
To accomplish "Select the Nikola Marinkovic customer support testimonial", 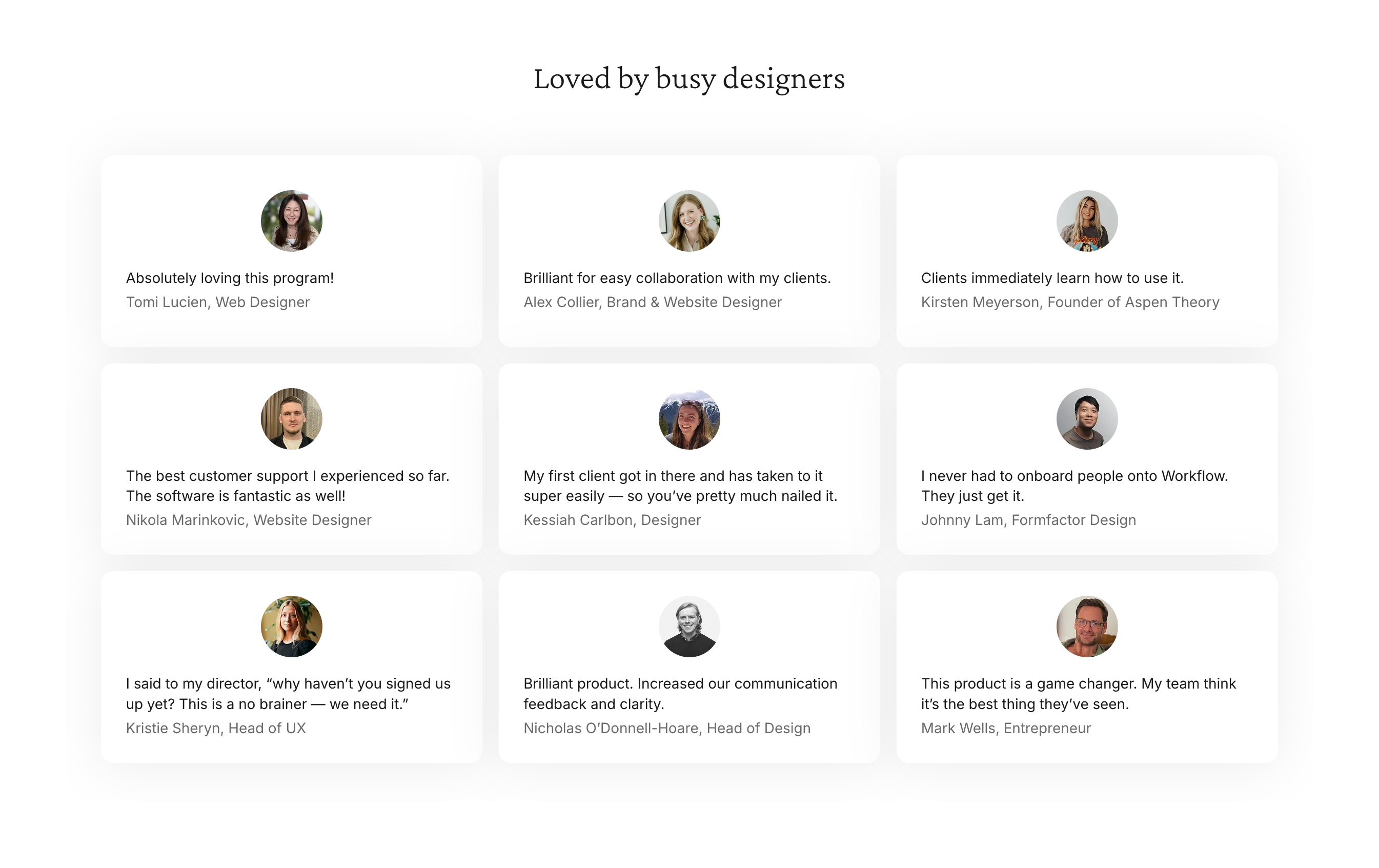I will tap(292, 458).
